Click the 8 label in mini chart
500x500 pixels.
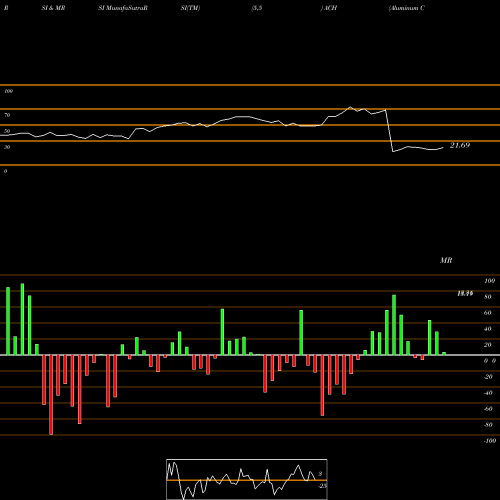pos(320,474)
